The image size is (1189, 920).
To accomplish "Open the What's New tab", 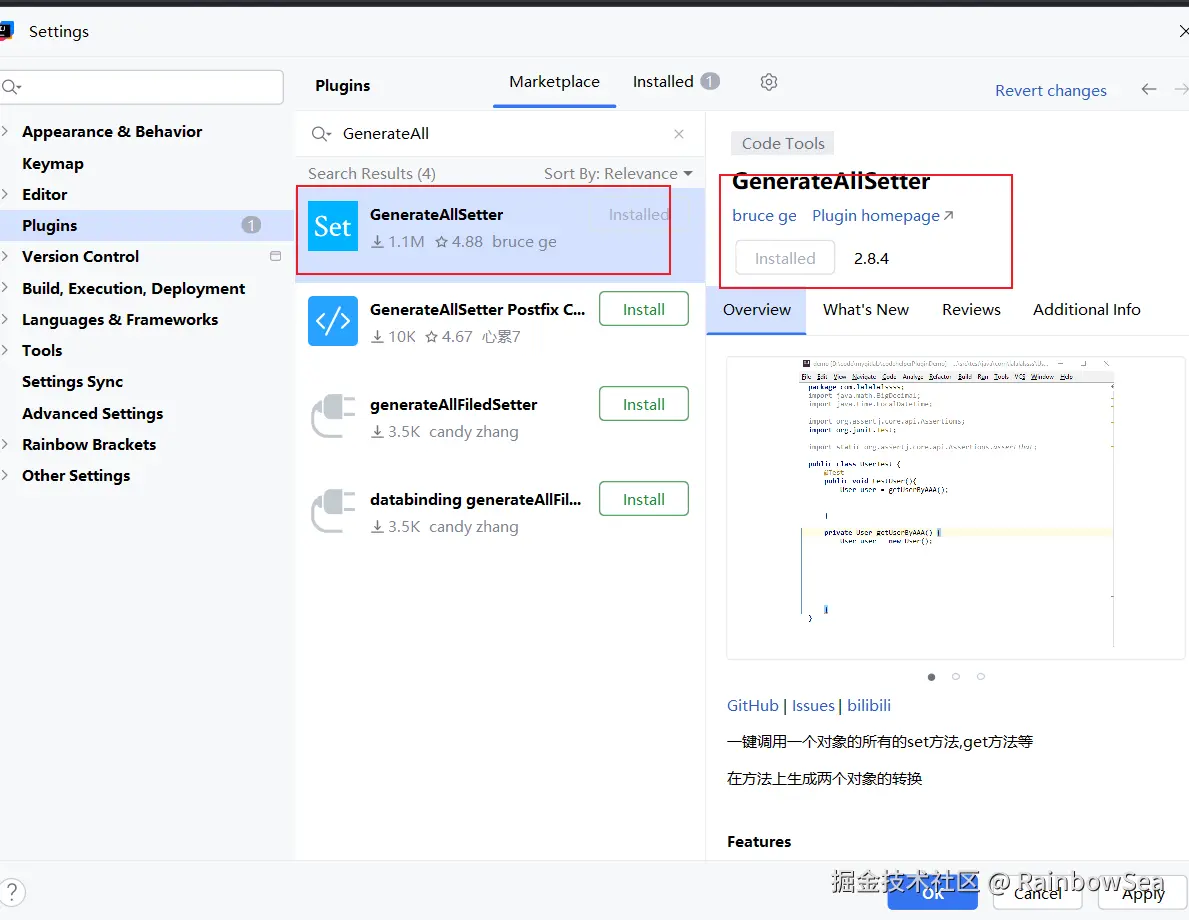I will coord(865,309).
